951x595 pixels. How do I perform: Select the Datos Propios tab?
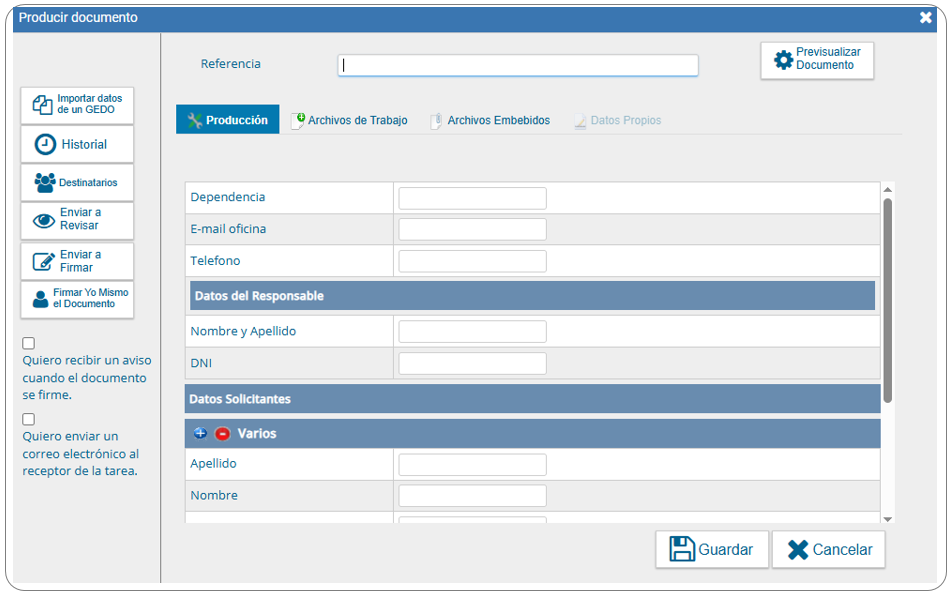(x=617, y=120)
